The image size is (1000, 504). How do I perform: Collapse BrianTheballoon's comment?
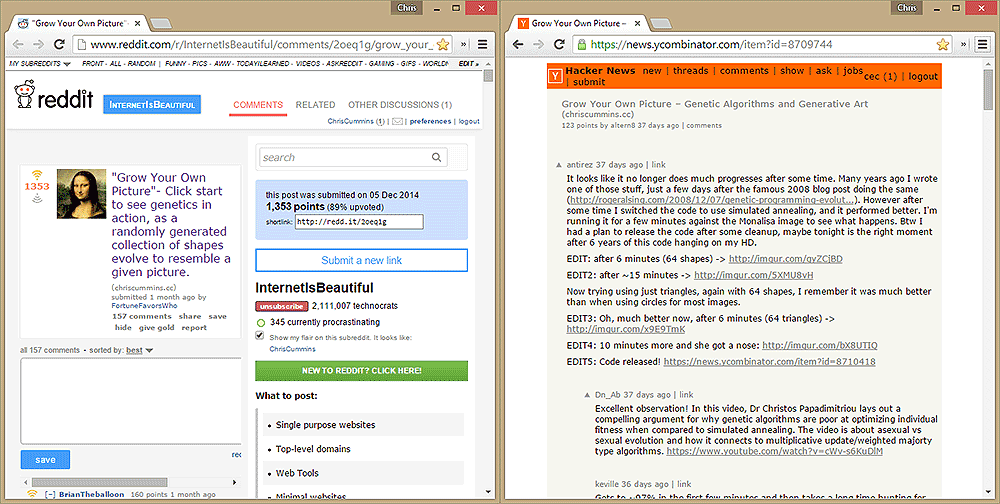50,494
